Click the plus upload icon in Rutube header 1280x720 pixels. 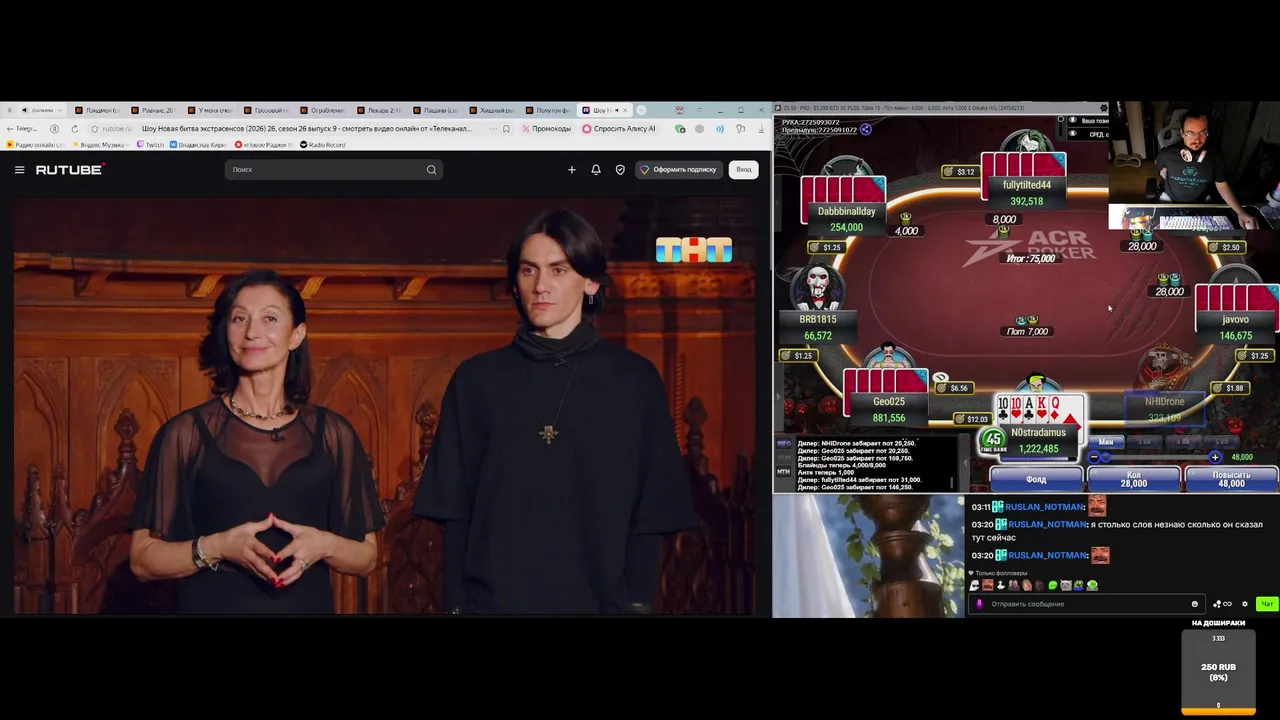[571, 170]
